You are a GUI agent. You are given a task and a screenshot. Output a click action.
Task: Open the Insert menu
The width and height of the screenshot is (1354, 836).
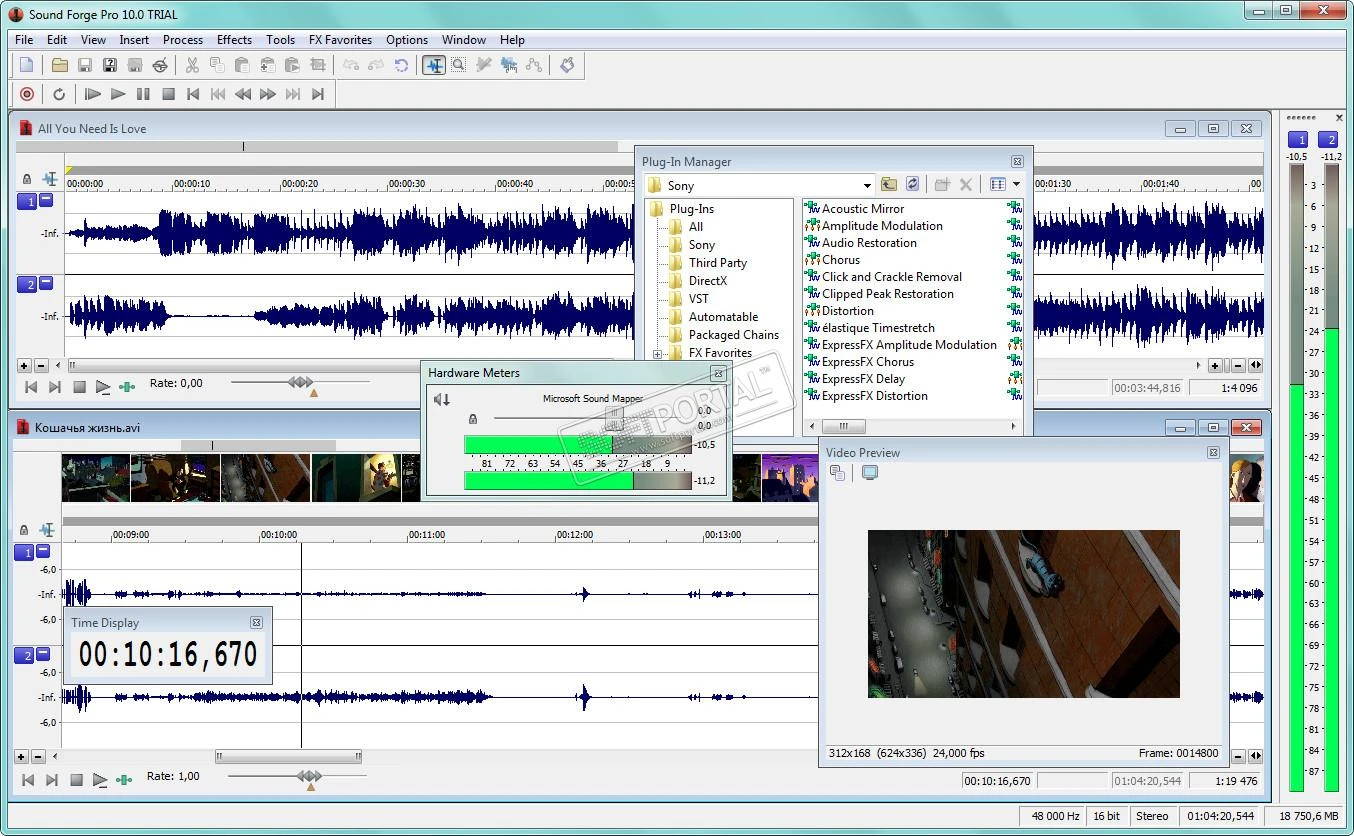134,40
